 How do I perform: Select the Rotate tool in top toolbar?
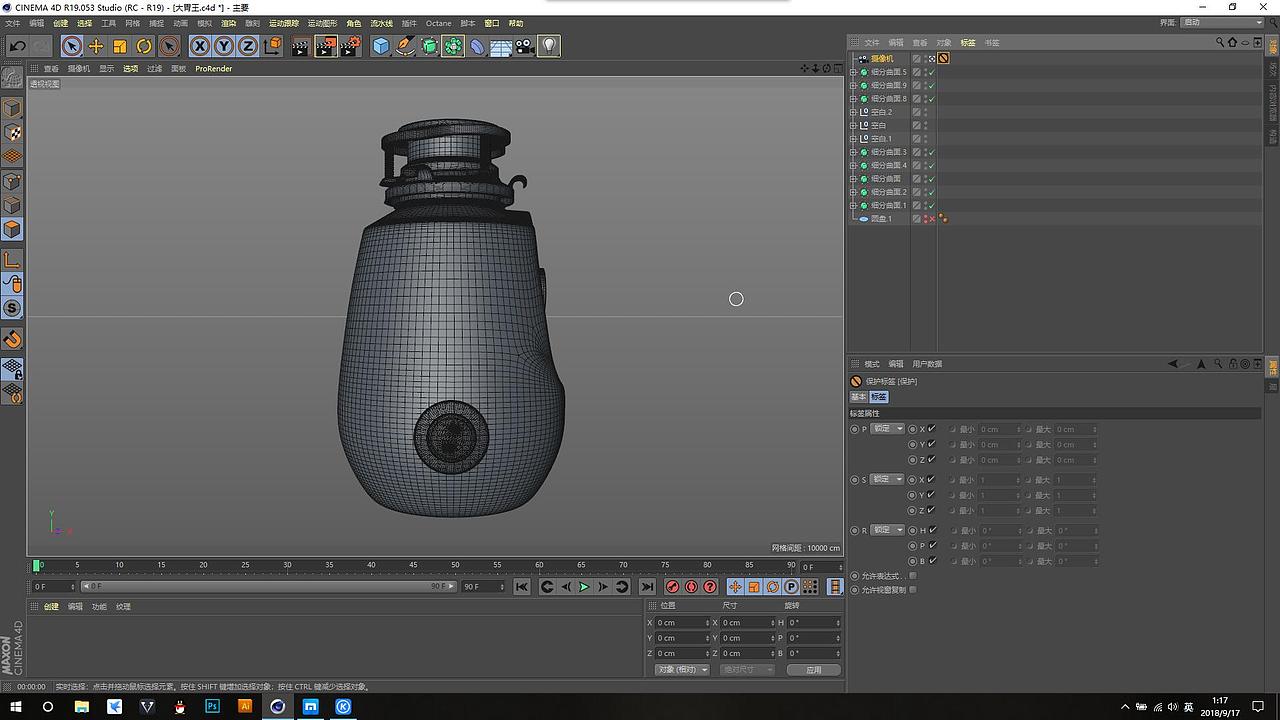pos(144,46)
